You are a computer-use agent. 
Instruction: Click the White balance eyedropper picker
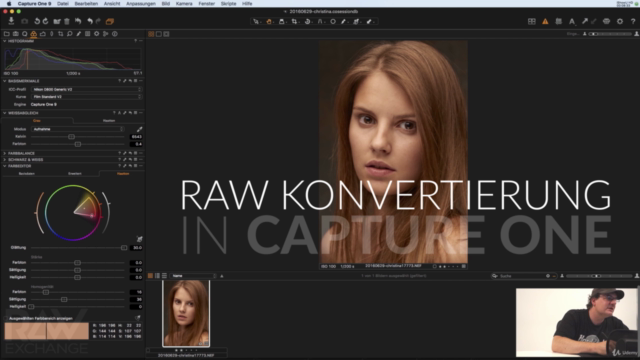(x=139, y=129)
